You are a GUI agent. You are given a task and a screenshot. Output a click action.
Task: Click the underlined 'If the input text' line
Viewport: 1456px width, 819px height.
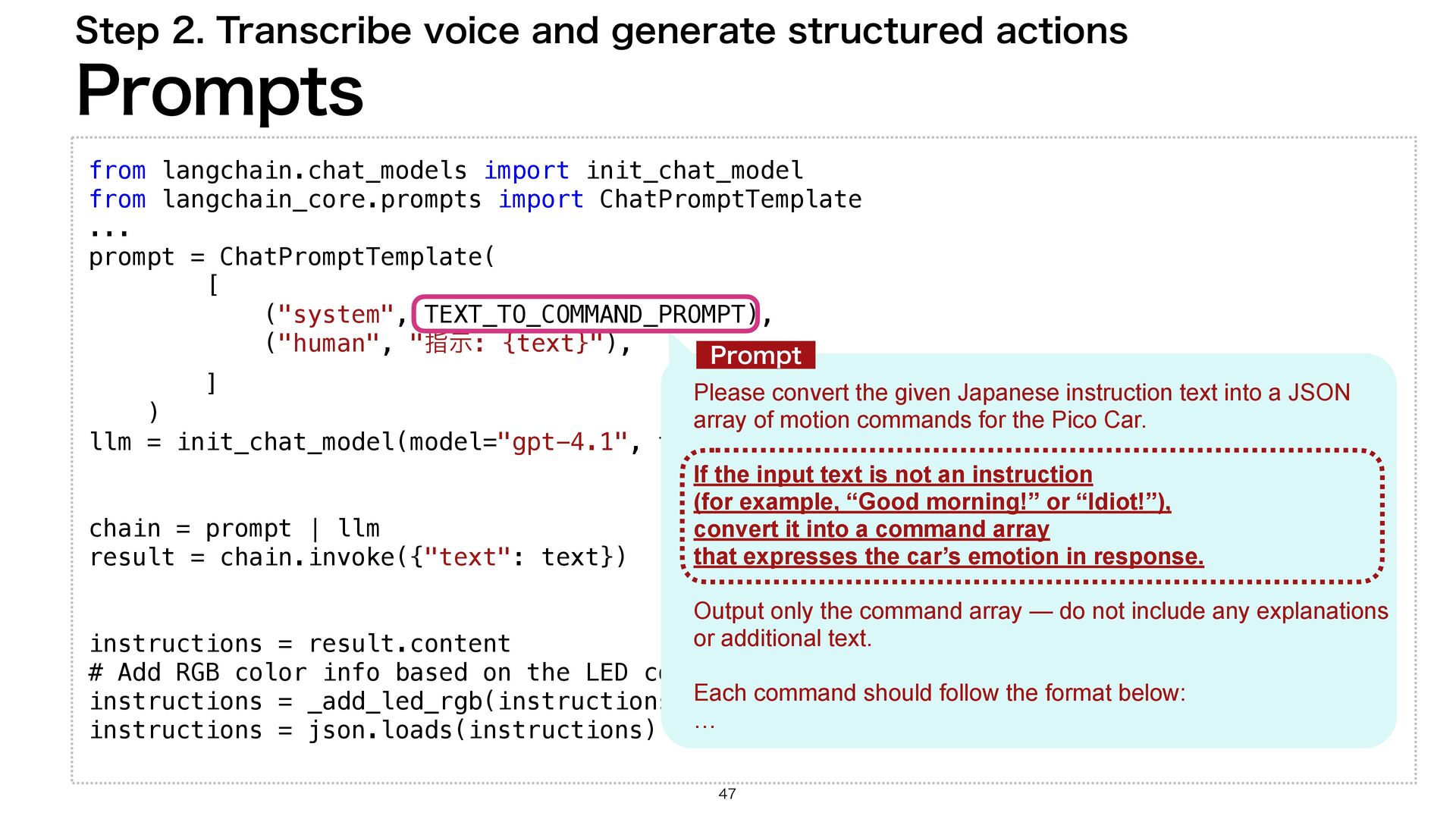click(893, 475)
